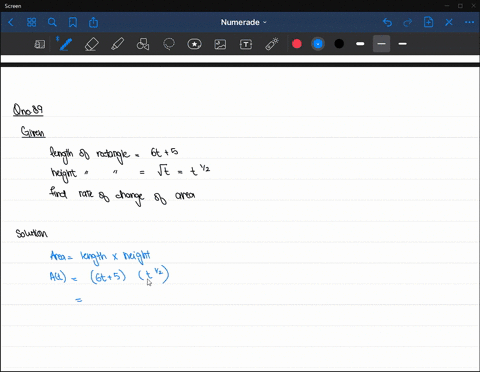Select the medium stroke width
The width and height of the screenshot is (480, 372).
click(381, 44)
